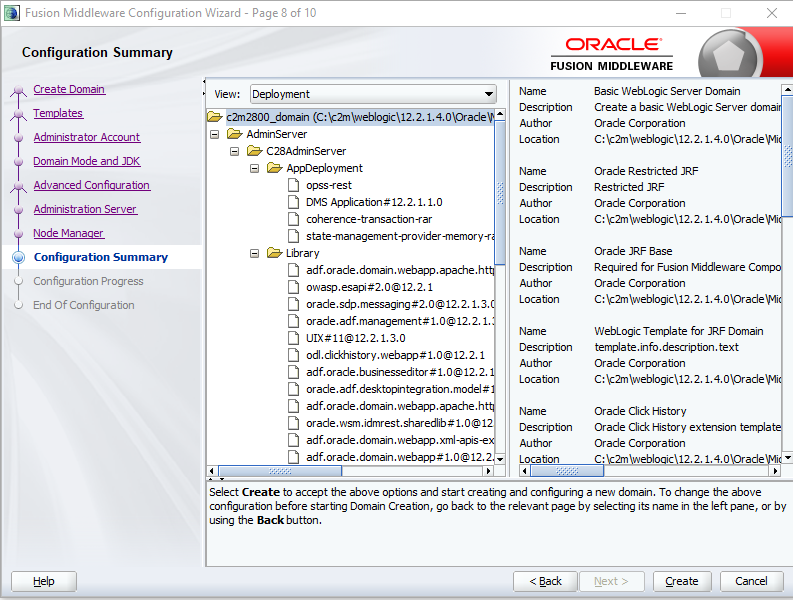Click the UIX#11 file icon
This screenshot has height=600, width=793.
click(293, 338)
